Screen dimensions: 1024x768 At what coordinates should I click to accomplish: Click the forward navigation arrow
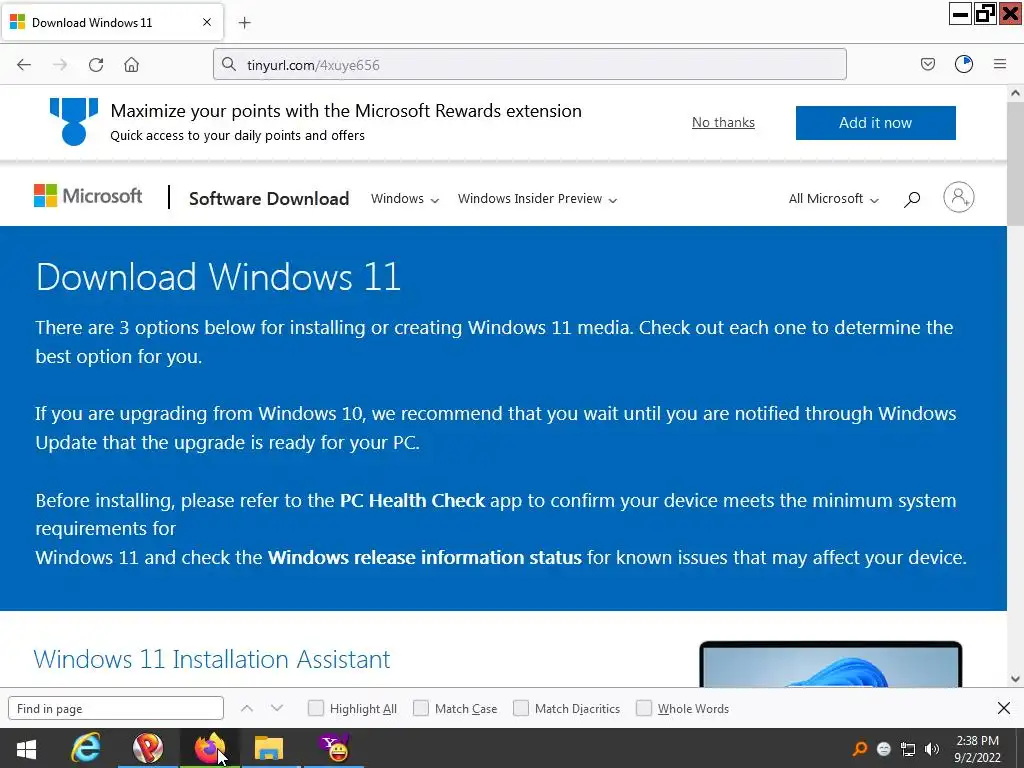(60, 65)
